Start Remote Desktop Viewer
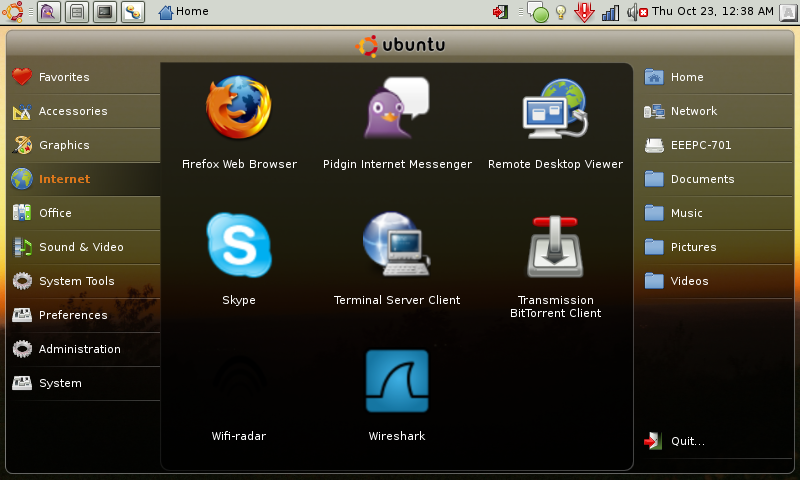 [x=555, y=122]
